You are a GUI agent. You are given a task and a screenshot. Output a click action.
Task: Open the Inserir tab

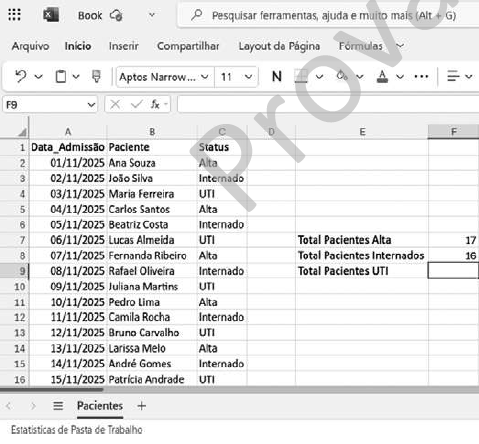pyautogui.click(x=124, y=46)
